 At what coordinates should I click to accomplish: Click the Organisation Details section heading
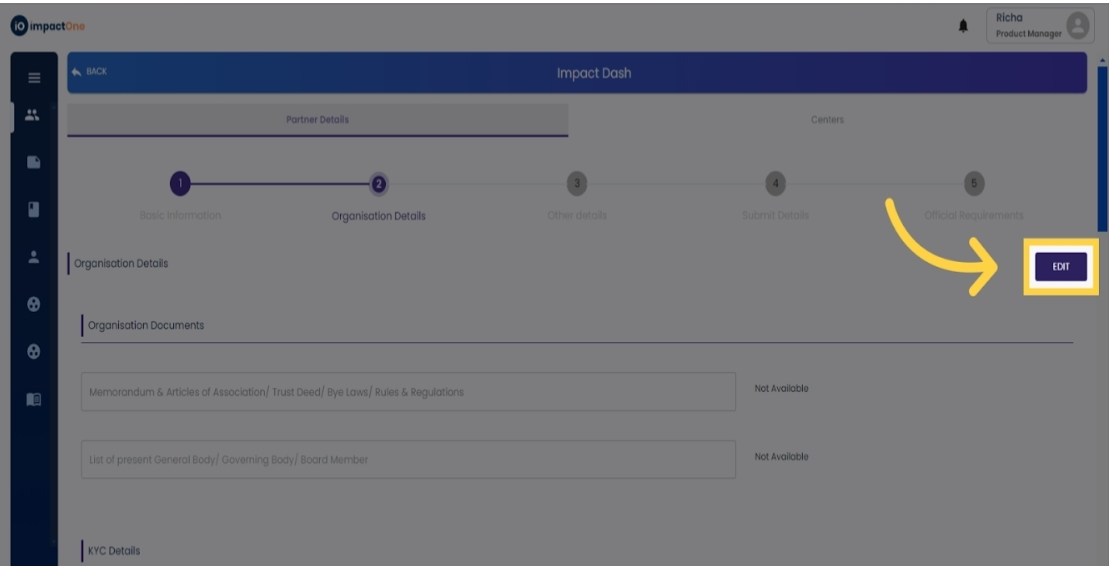pos(121,263)
